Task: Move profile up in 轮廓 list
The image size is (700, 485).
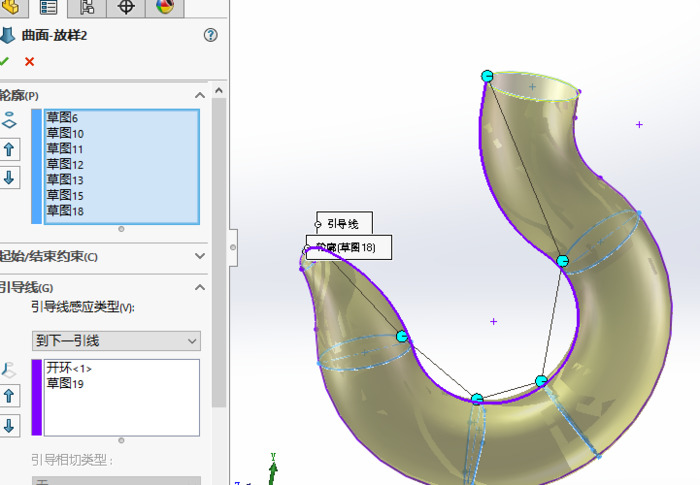Action: pos(9,150)
